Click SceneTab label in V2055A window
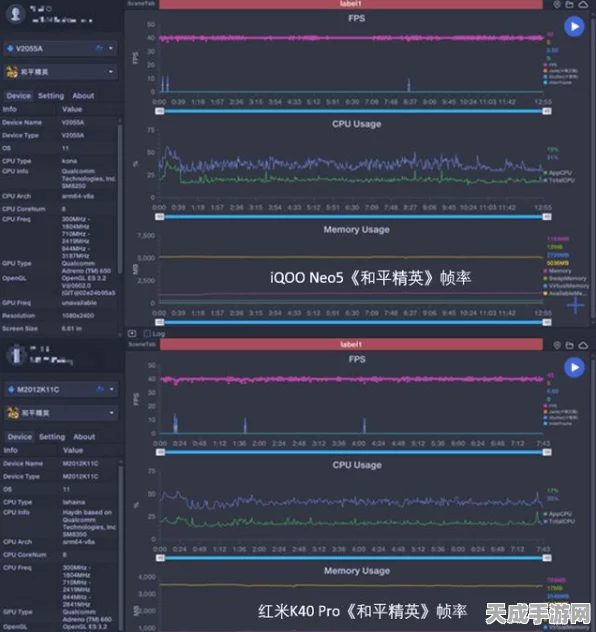 (x=141, y=3)
